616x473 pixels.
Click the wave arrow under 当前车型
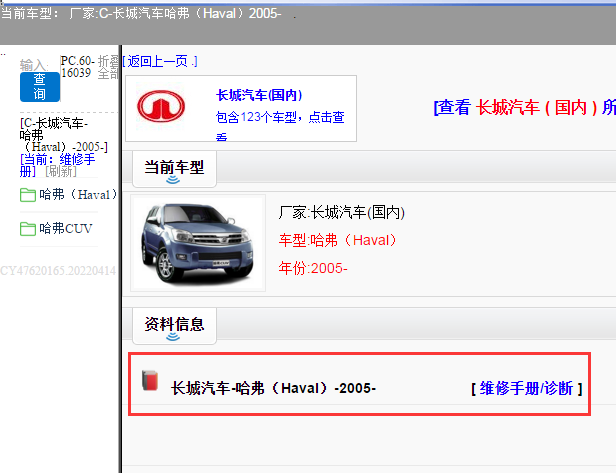point(173,180)
